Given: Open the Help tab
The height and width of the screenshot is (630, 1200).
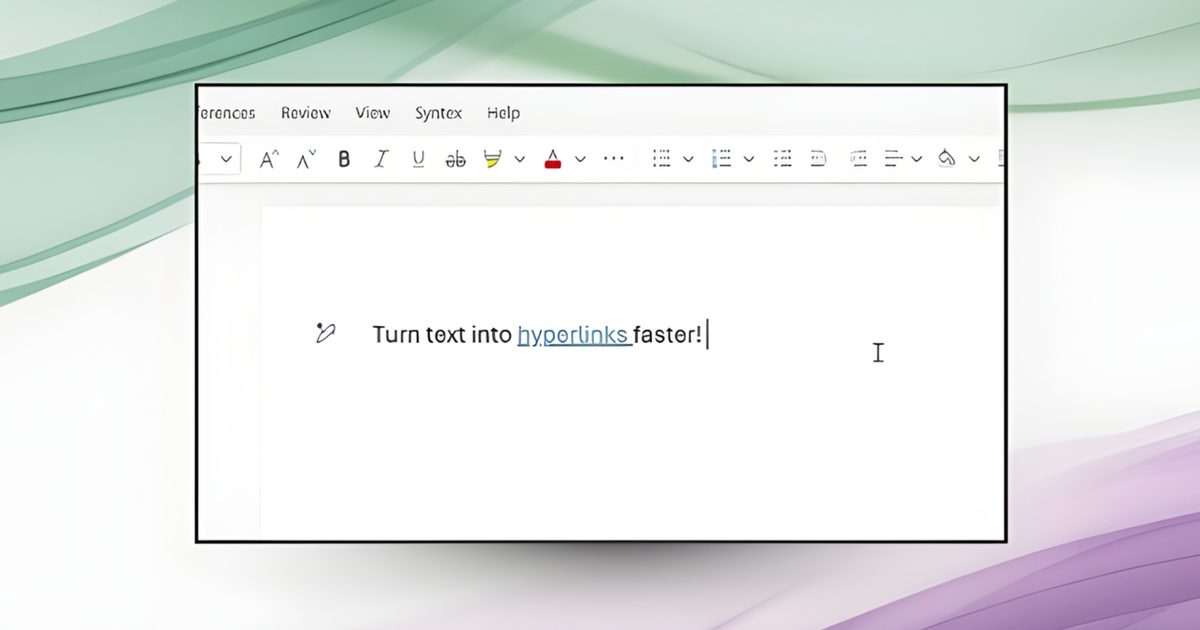Looking at the screenshot, I should coord(503,113).
